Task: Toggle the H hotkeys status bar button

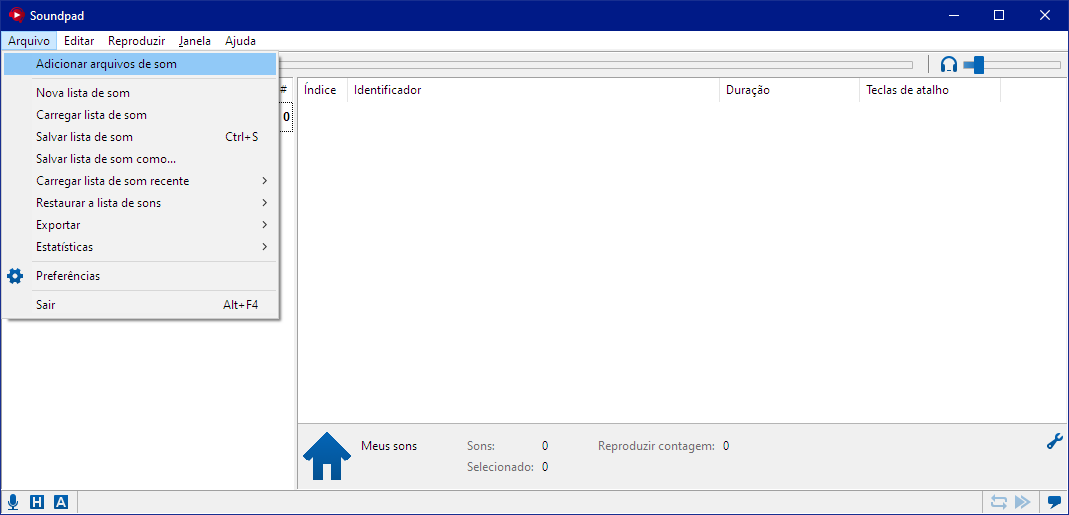Action: click(37, 502)
